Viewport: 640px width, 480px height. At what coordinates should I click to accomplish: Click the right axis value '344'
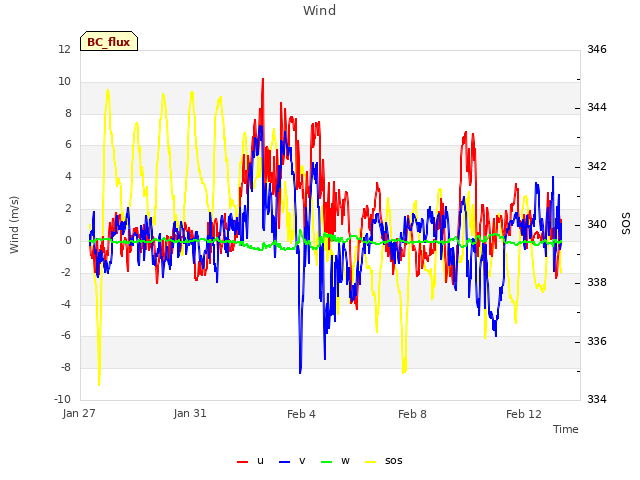[x=597, y=108]
